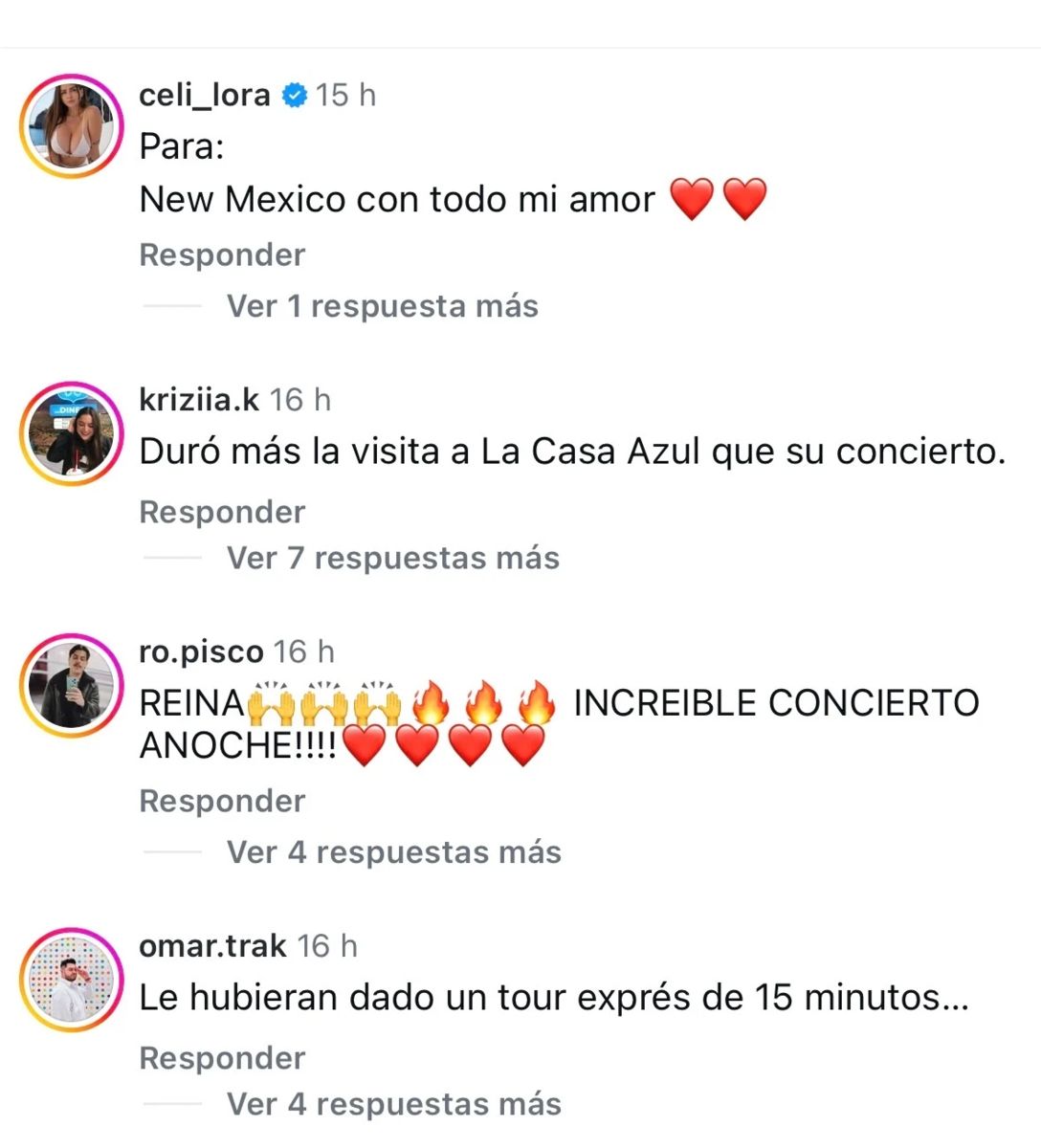Open the ro.pisco username link

click(201, 651)
